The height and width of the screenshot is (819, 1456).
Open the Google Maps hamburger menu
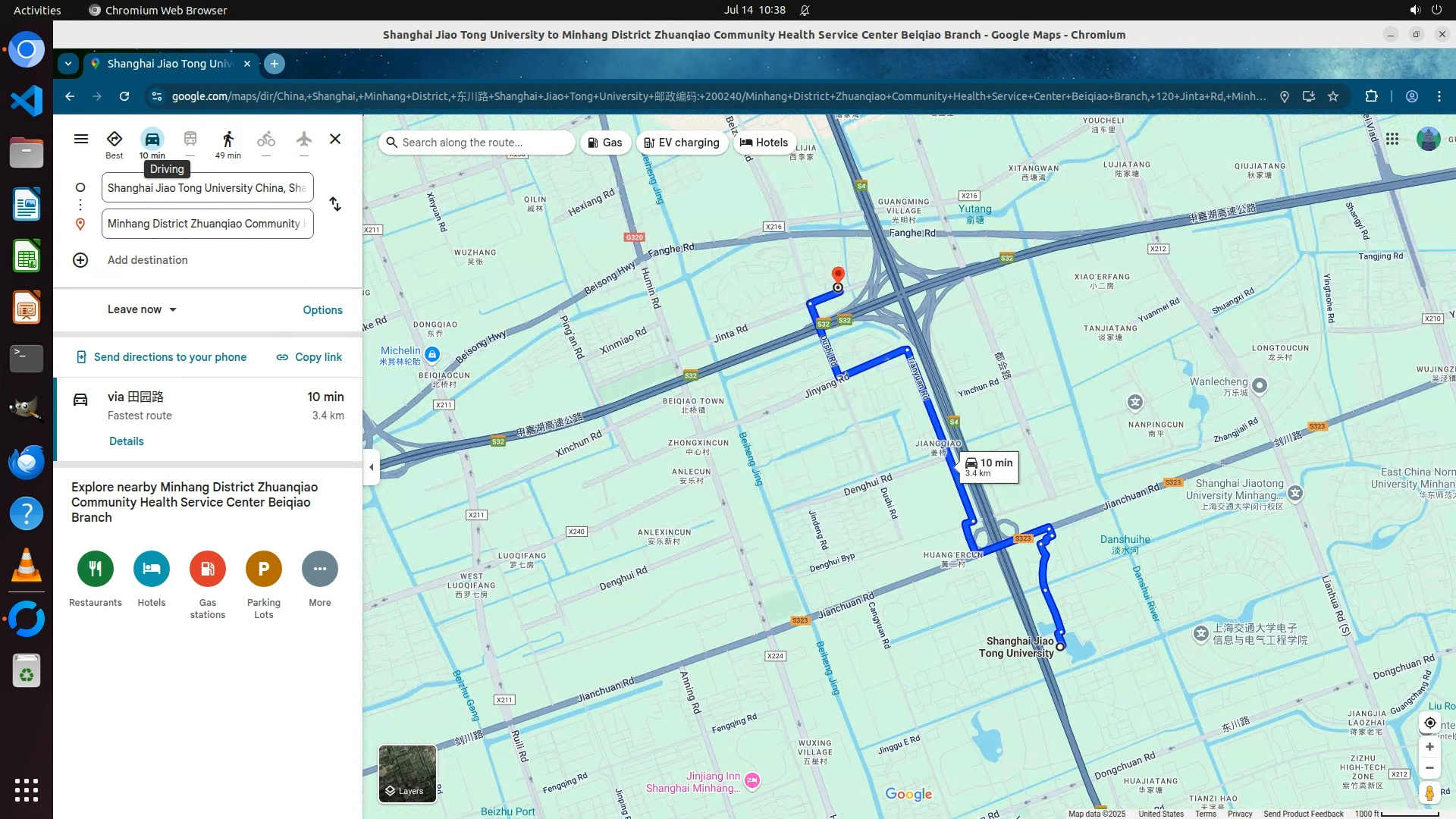(81, 139)
